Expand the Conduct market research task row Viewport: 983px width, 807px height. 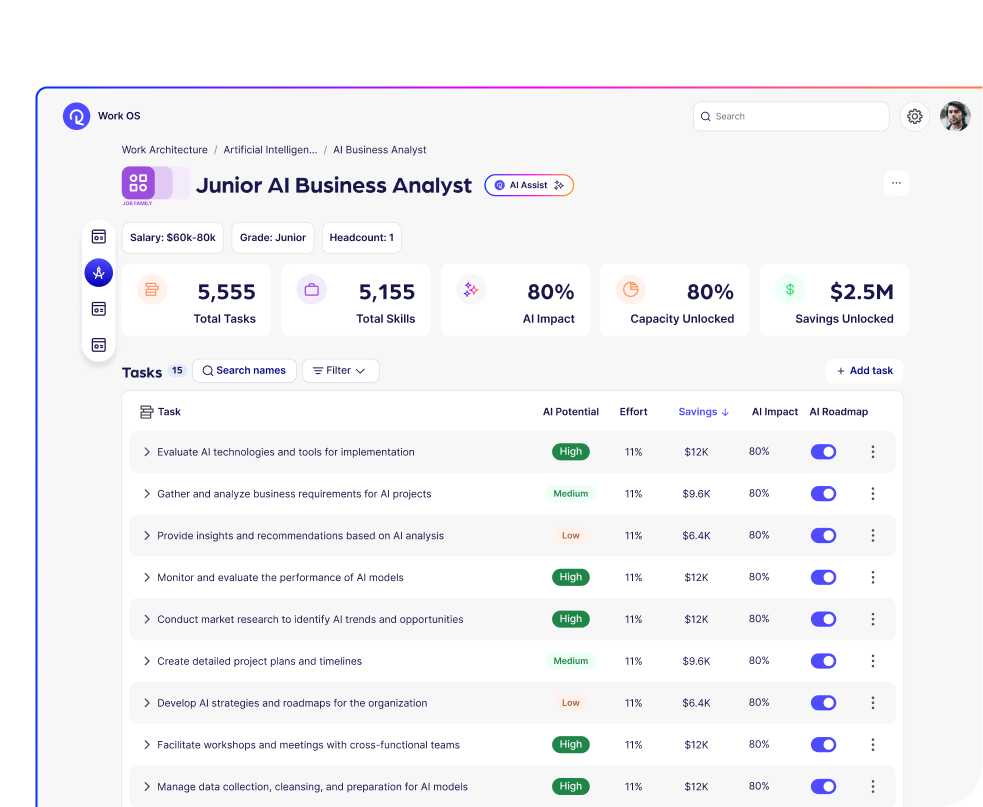click(146, 620)
